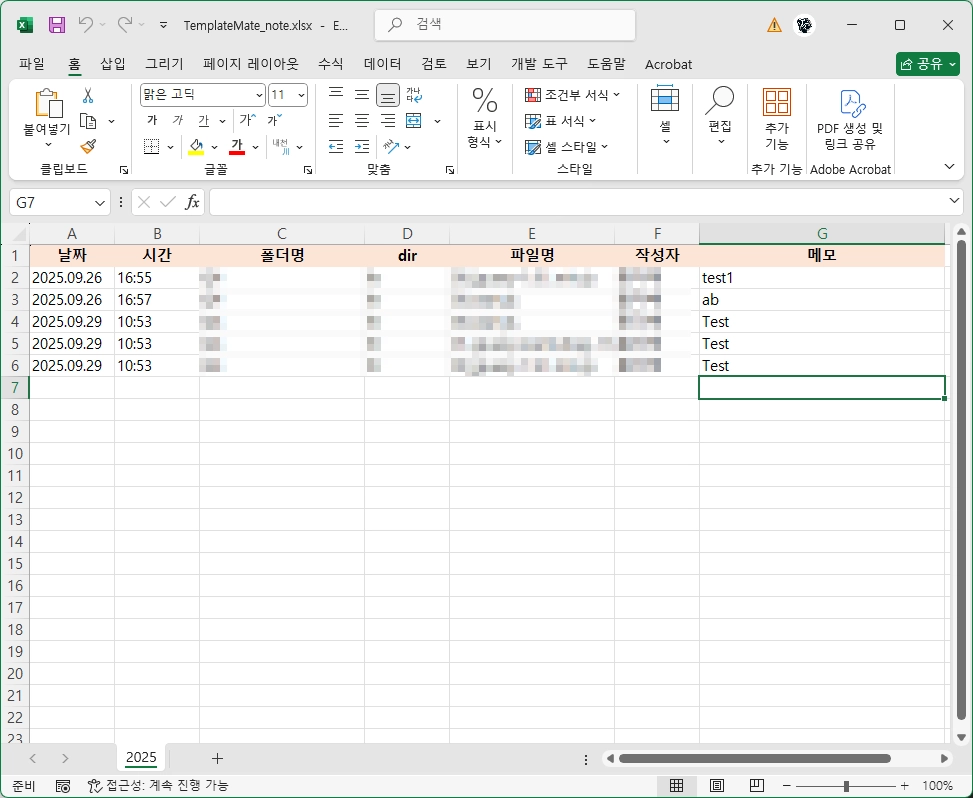Toggle bold formatting in the font group
The image size is (973, 798).
click(152, 121)
